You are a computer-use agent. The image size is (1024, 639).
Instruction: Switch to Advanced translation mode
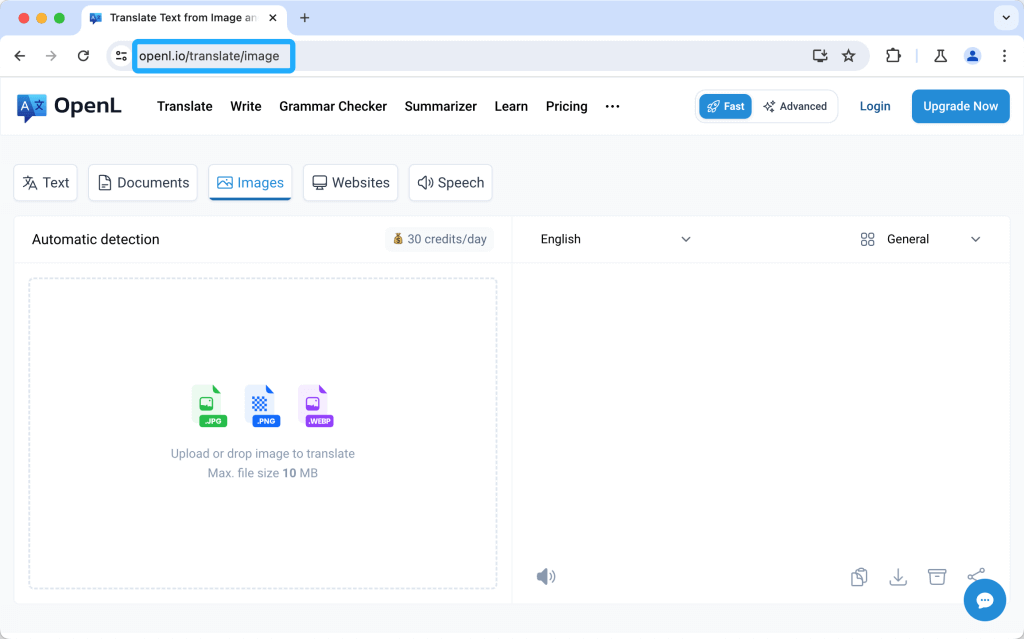point(795,106)
